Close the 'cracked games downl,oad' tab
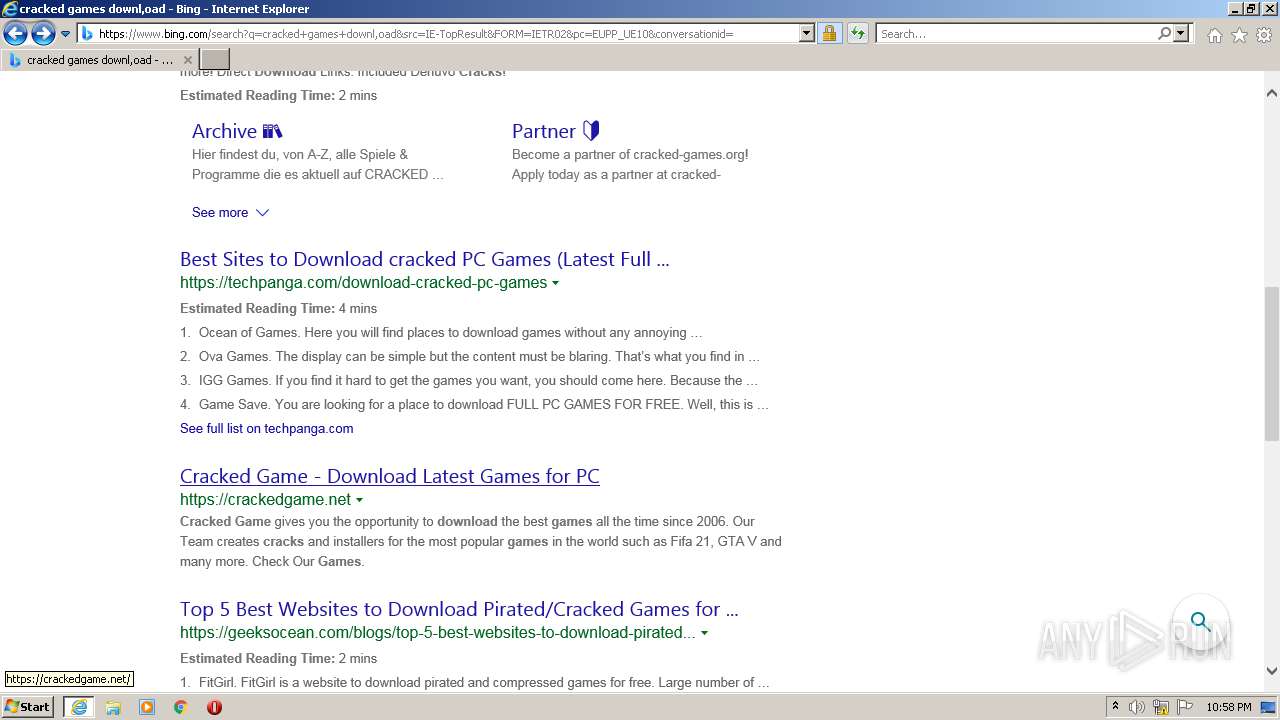The width and height of the screenshot is (1280, 720). (187, 60)
